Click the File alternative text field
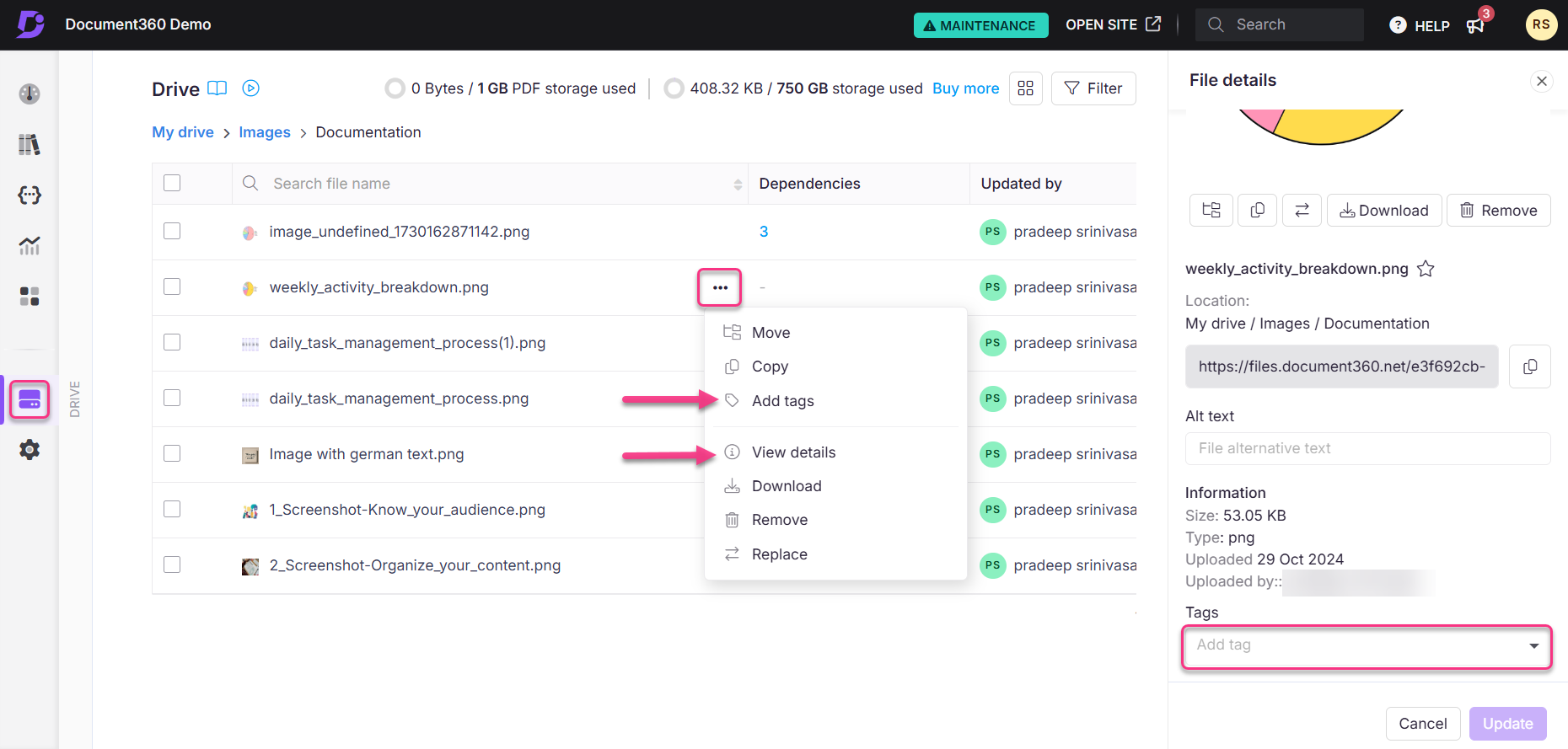The height and width of the screenshot is (749, 1568). (x=1368, y=448)
